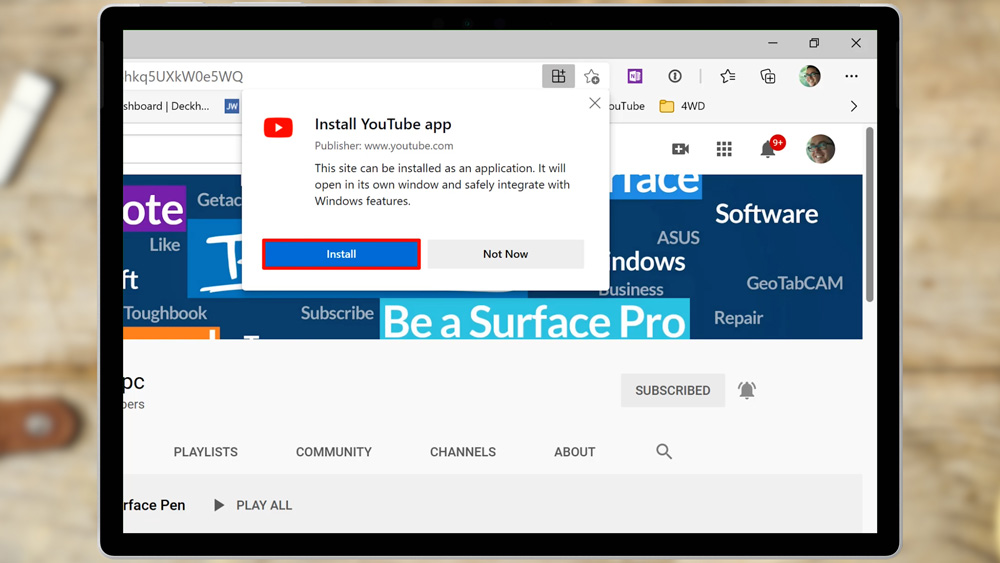Click the 'Publisher: www.youtube.com' text
This screenshot has height=563, width=1000.
pos(384,145)
